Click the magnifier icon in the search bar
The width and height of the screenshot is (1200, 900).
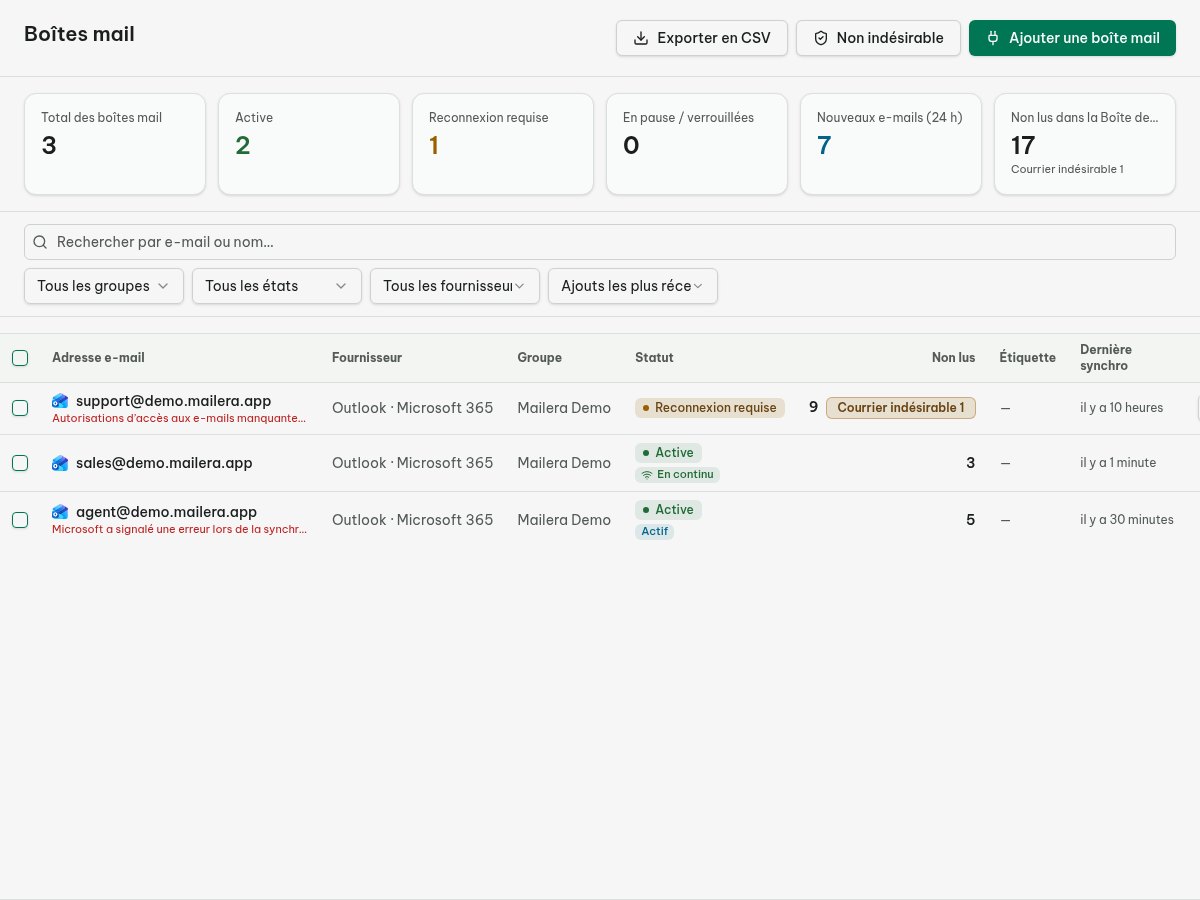point(41,242)
